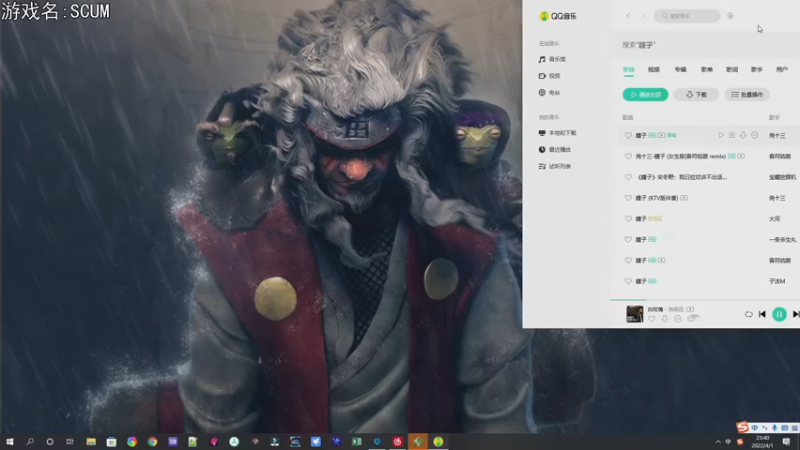Go forward with the right arrow

click(643, 16)
